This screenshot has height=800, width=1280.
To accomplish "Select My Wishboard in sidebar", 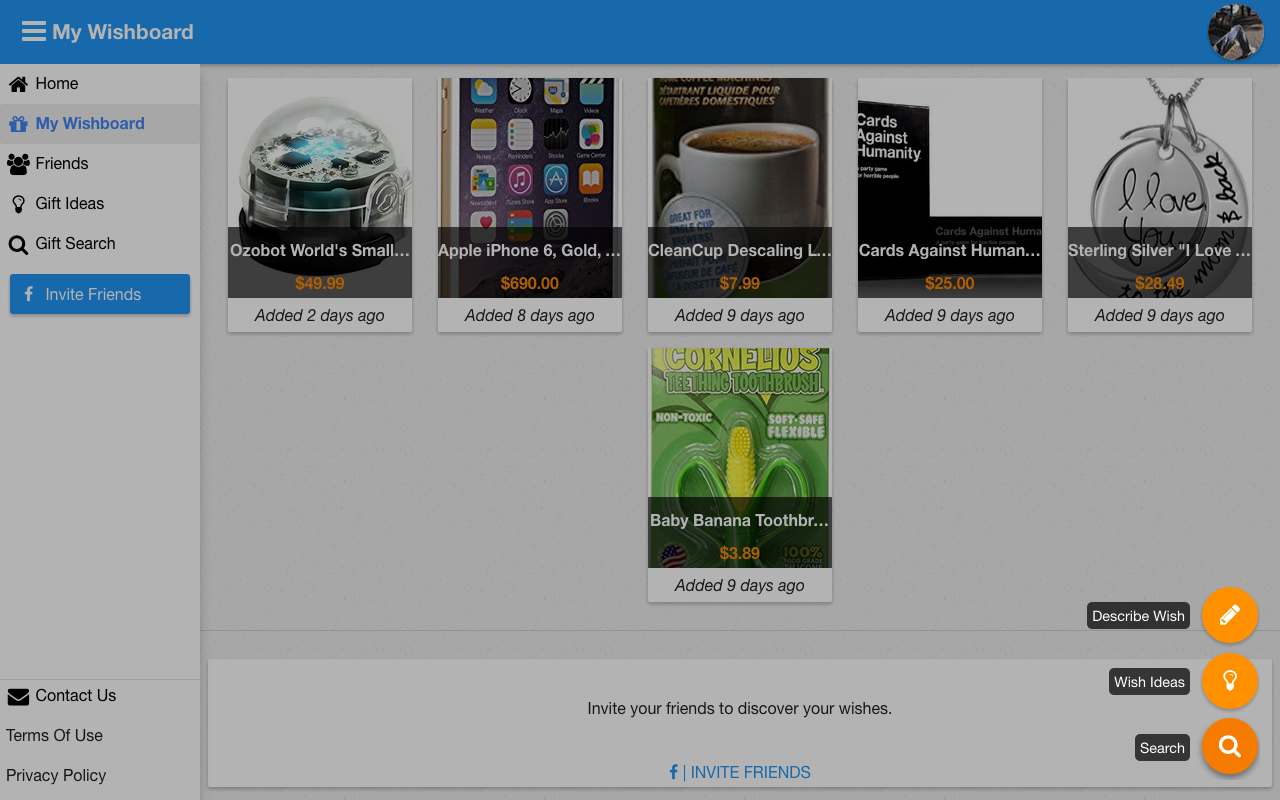I will (100, 124).
